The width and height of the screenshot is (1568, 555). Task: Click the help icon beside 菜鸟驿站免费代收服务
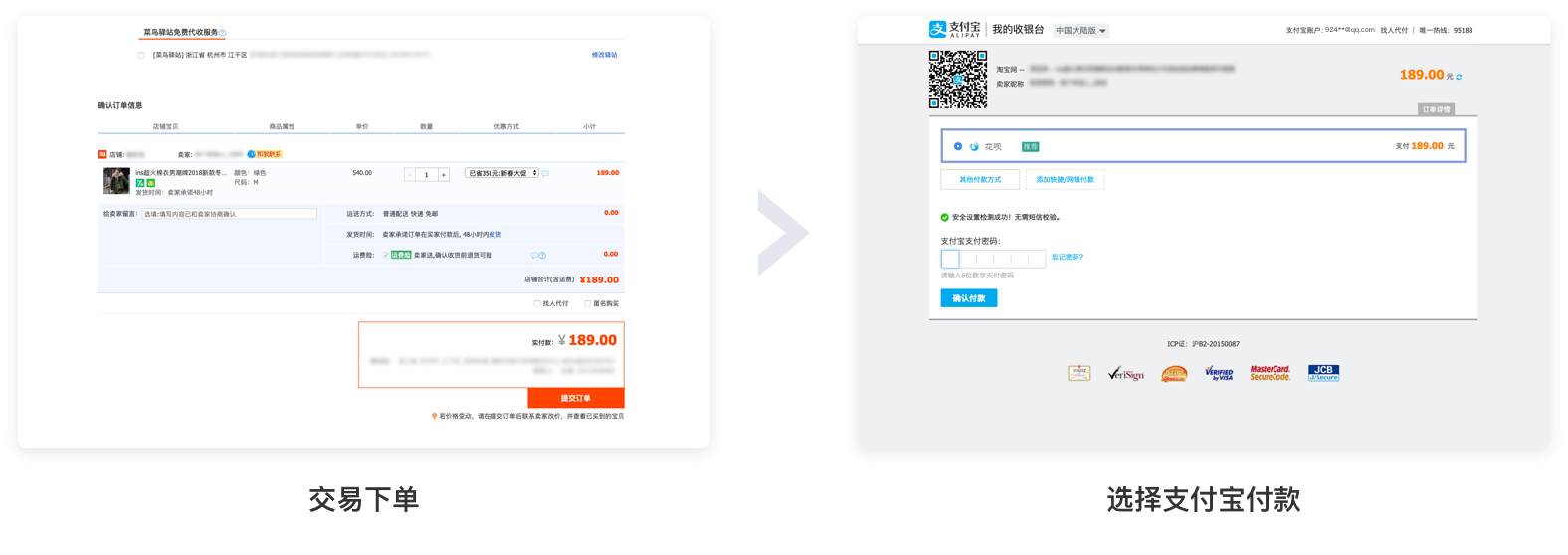coord(223,33)
